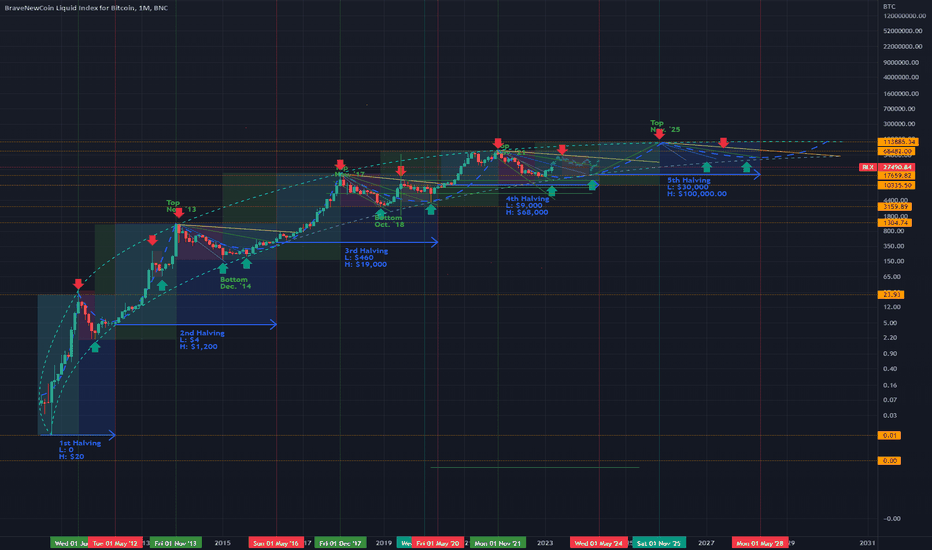
Task: Click the red 27490.84 current price label
Action: pyautogui.click(x=898, y=168)
